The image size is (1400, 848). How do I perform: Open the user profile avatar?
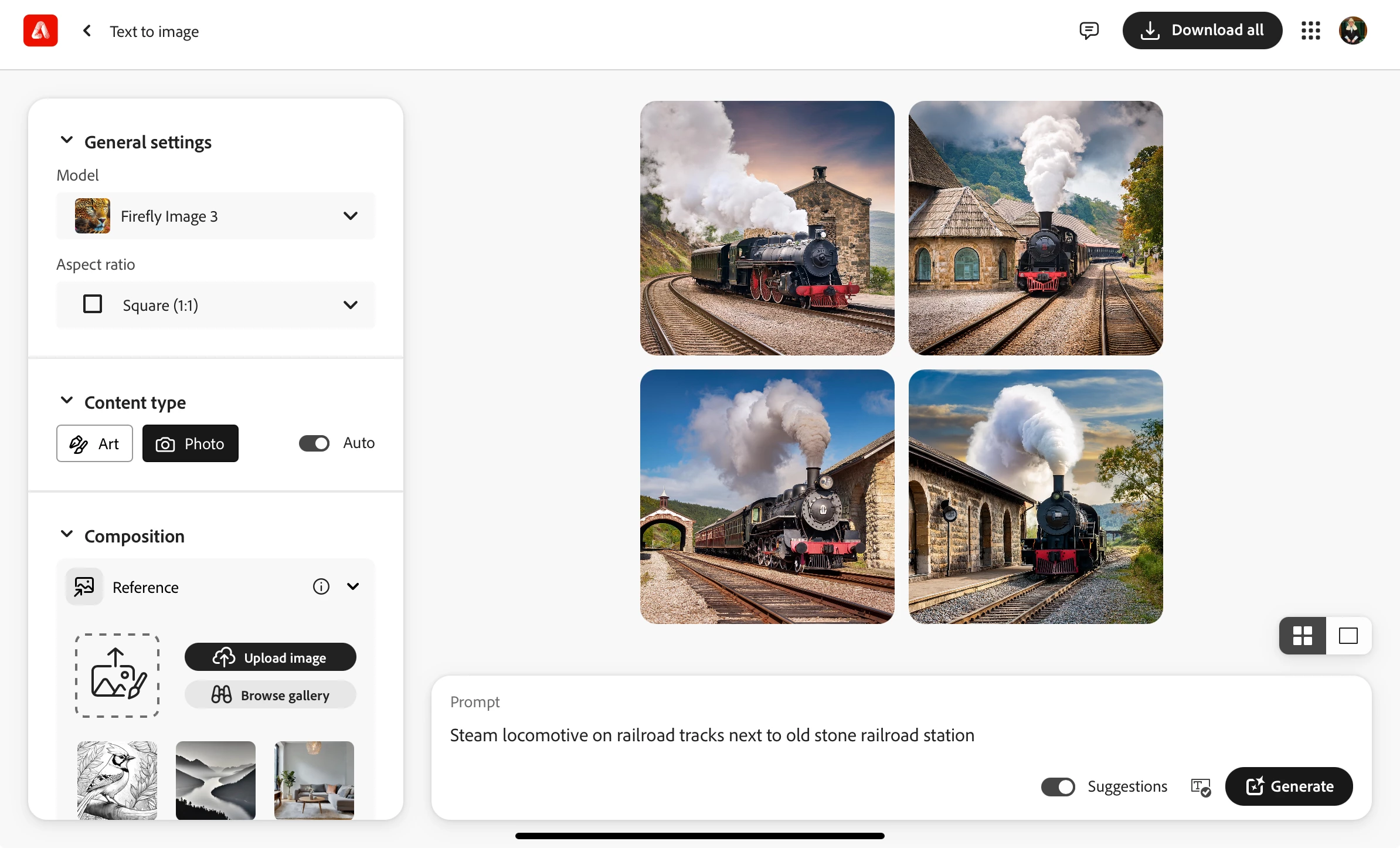pyautogui.click(x=1353, y=30)
